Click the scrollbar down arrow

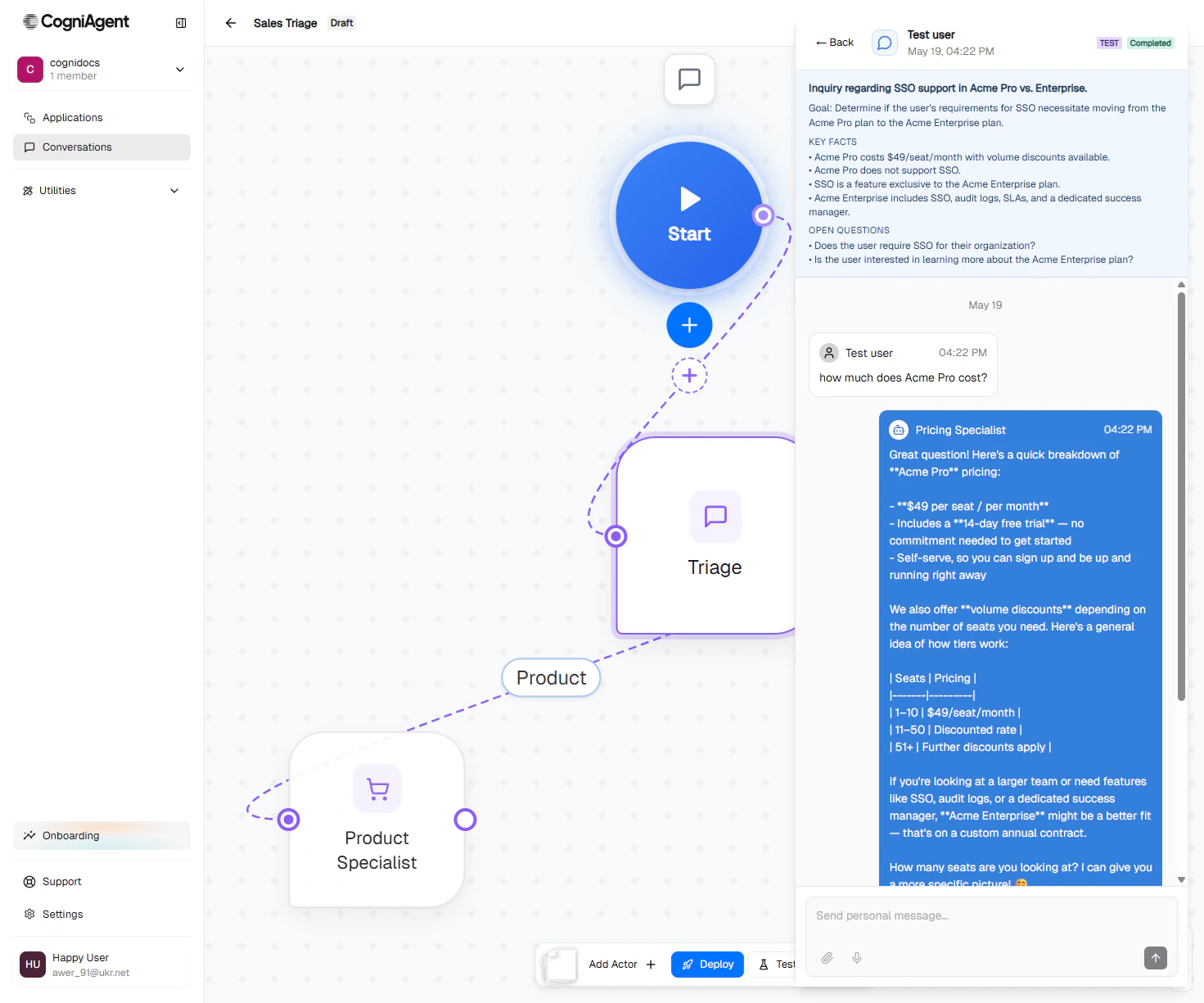pos(1181,879)
